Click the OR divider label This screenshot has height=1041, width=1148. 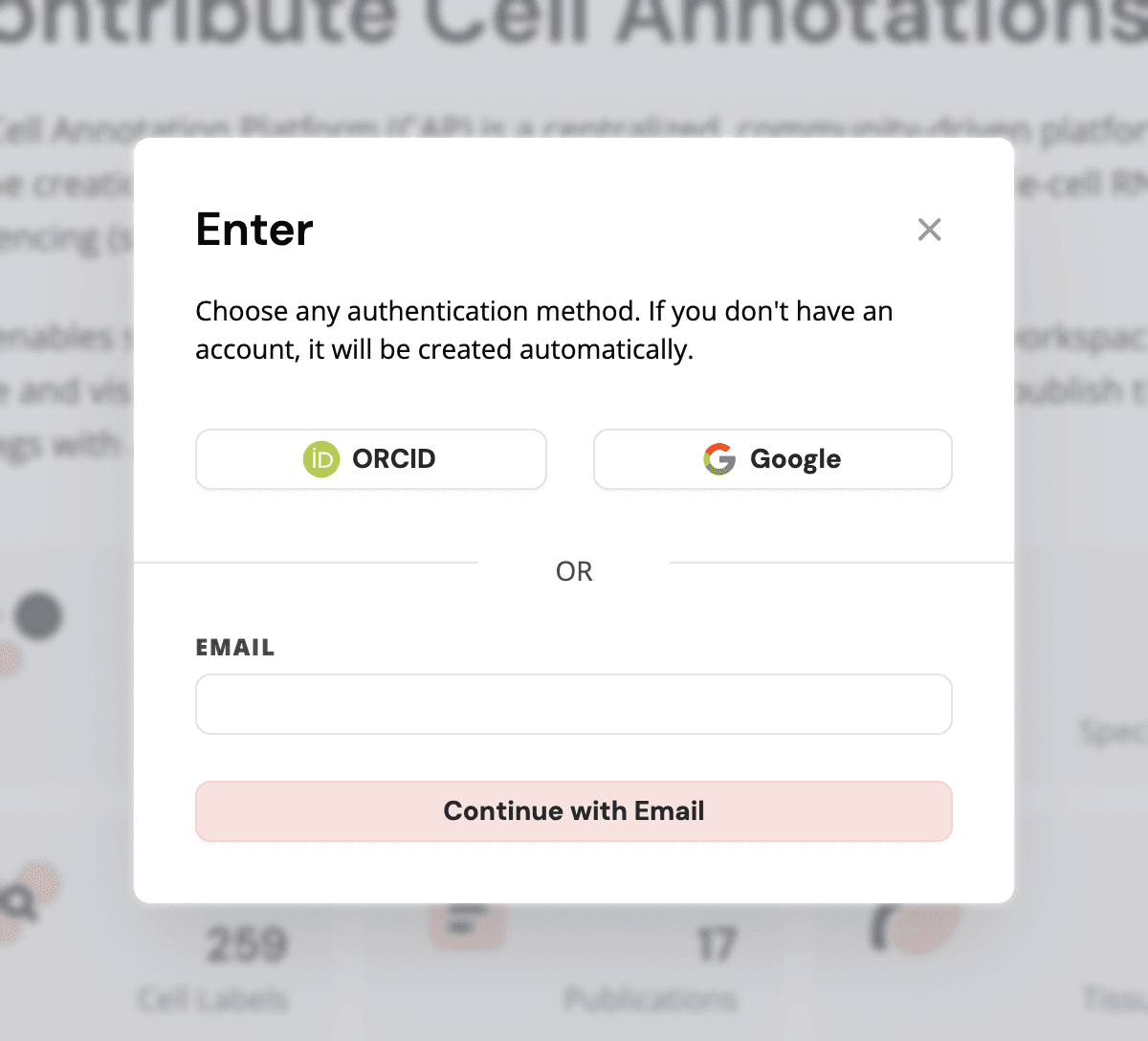[574, 571]
